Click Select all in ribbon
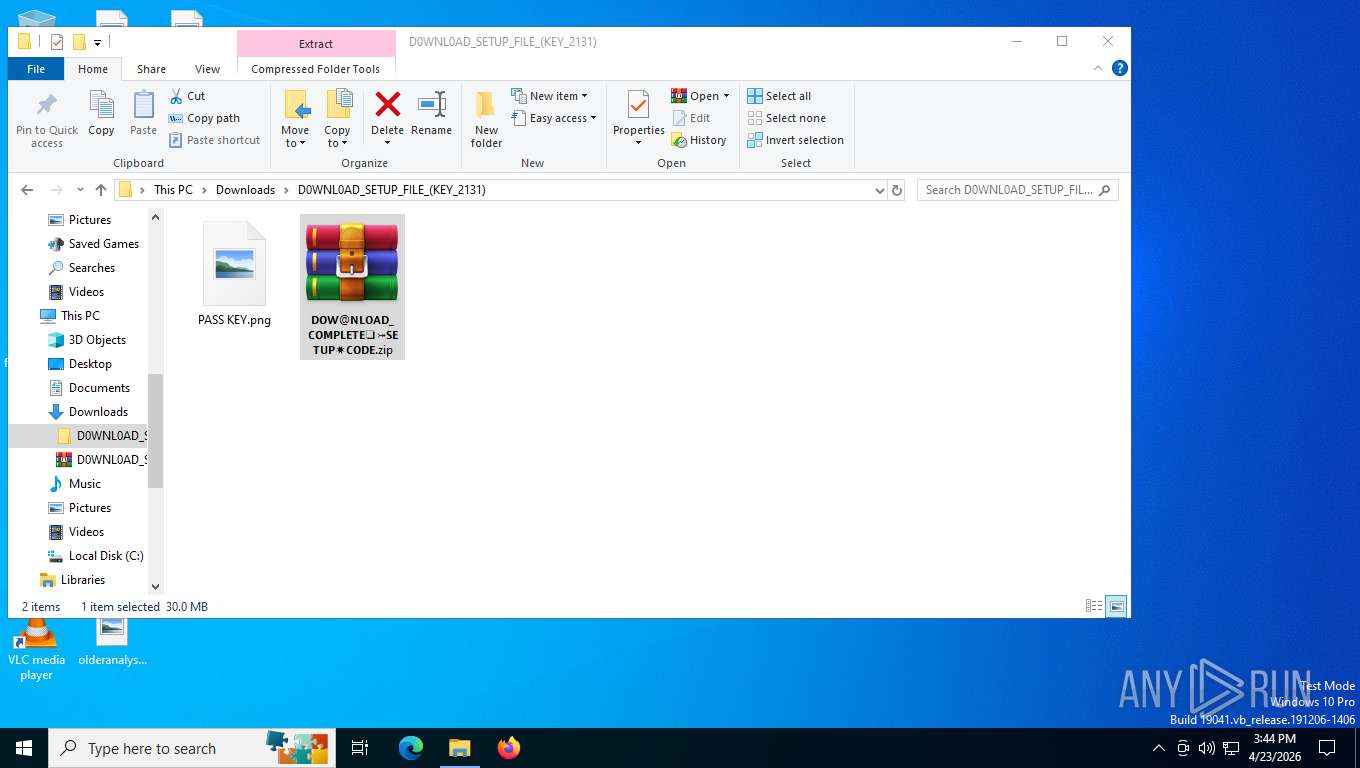The width and height of the screenshot is (1360, 768). click(x=779, y=96)
